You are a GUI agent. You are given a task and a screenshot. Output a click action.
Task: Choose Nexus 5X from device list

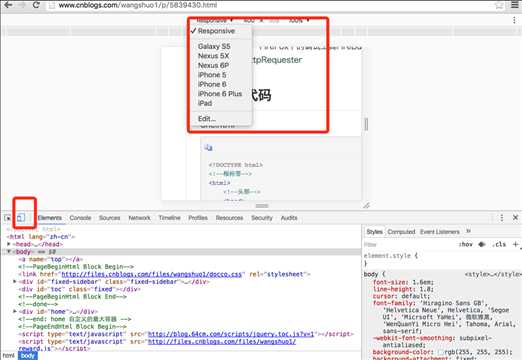pyautogui.click(x=213, y=56)
